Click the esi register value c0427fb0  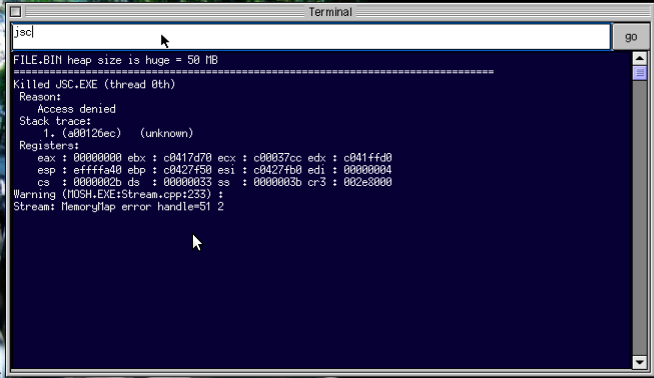tap(277, 170)
